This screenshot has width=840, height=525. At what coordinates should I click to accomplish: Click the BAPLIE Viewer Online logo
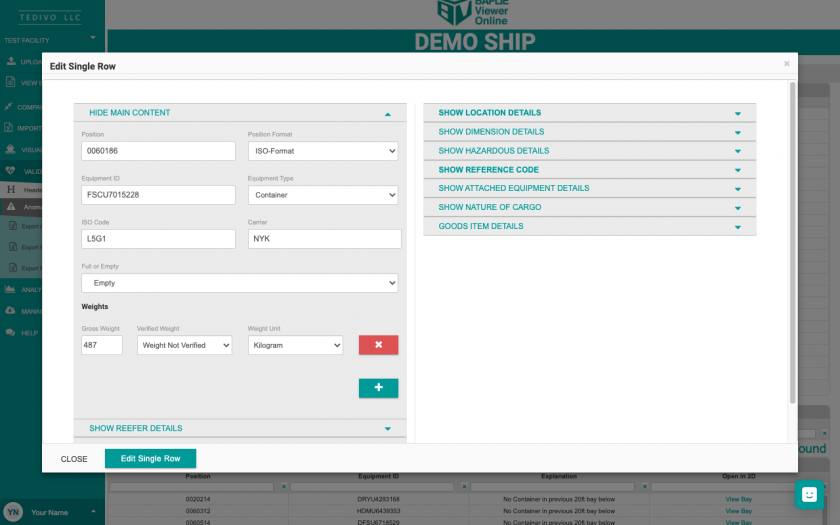click(x=472, y=13)
